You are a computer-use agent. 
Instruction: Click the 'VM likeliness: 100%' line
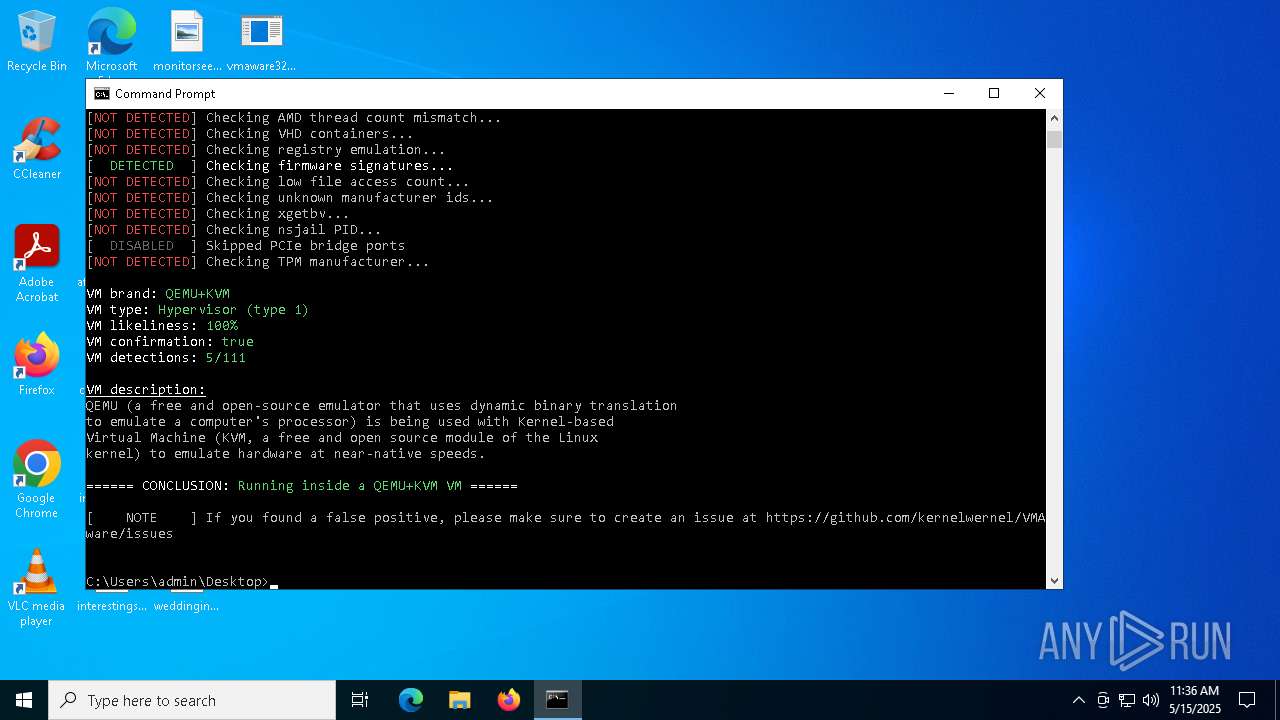162,326
